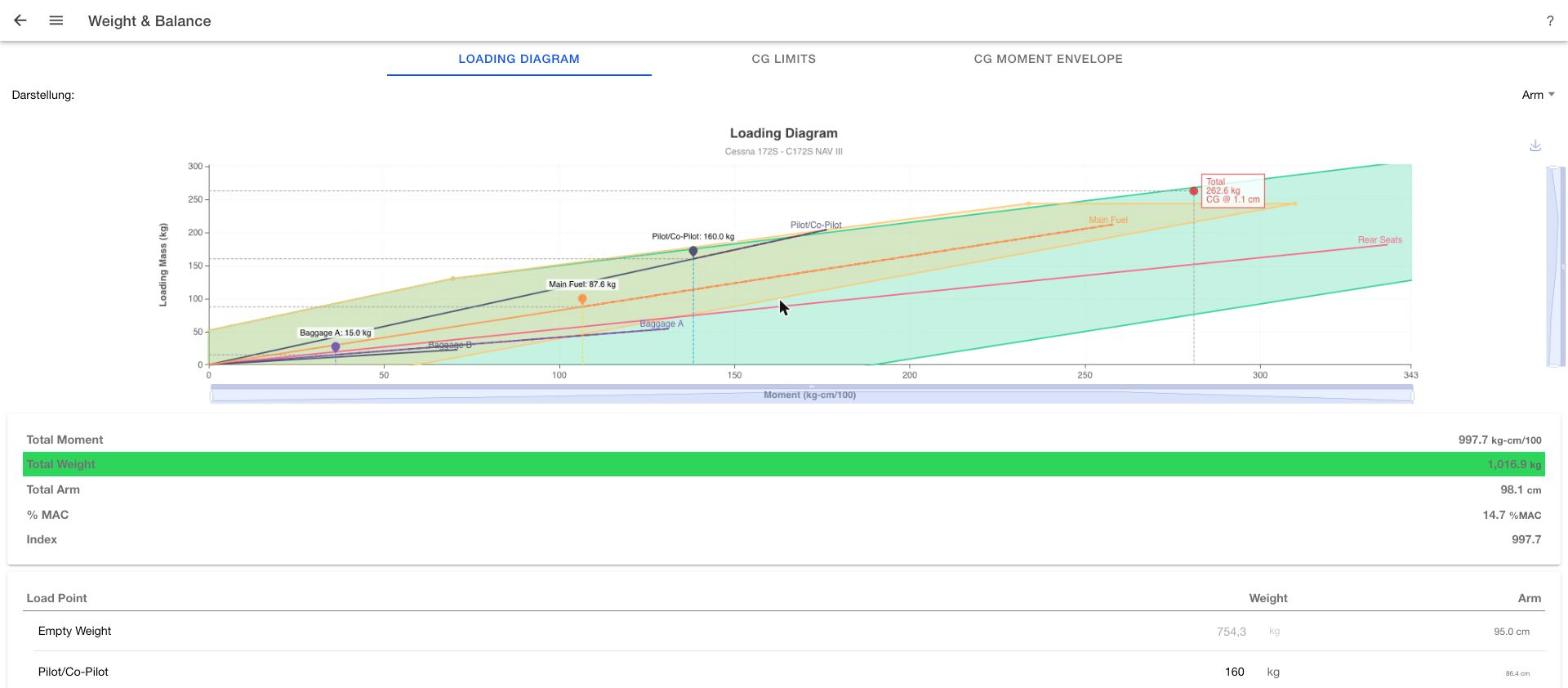Click the Total Arm value '98.1 cm'
Viewport: 1568px width, 688px height.
click(1521, 490)
